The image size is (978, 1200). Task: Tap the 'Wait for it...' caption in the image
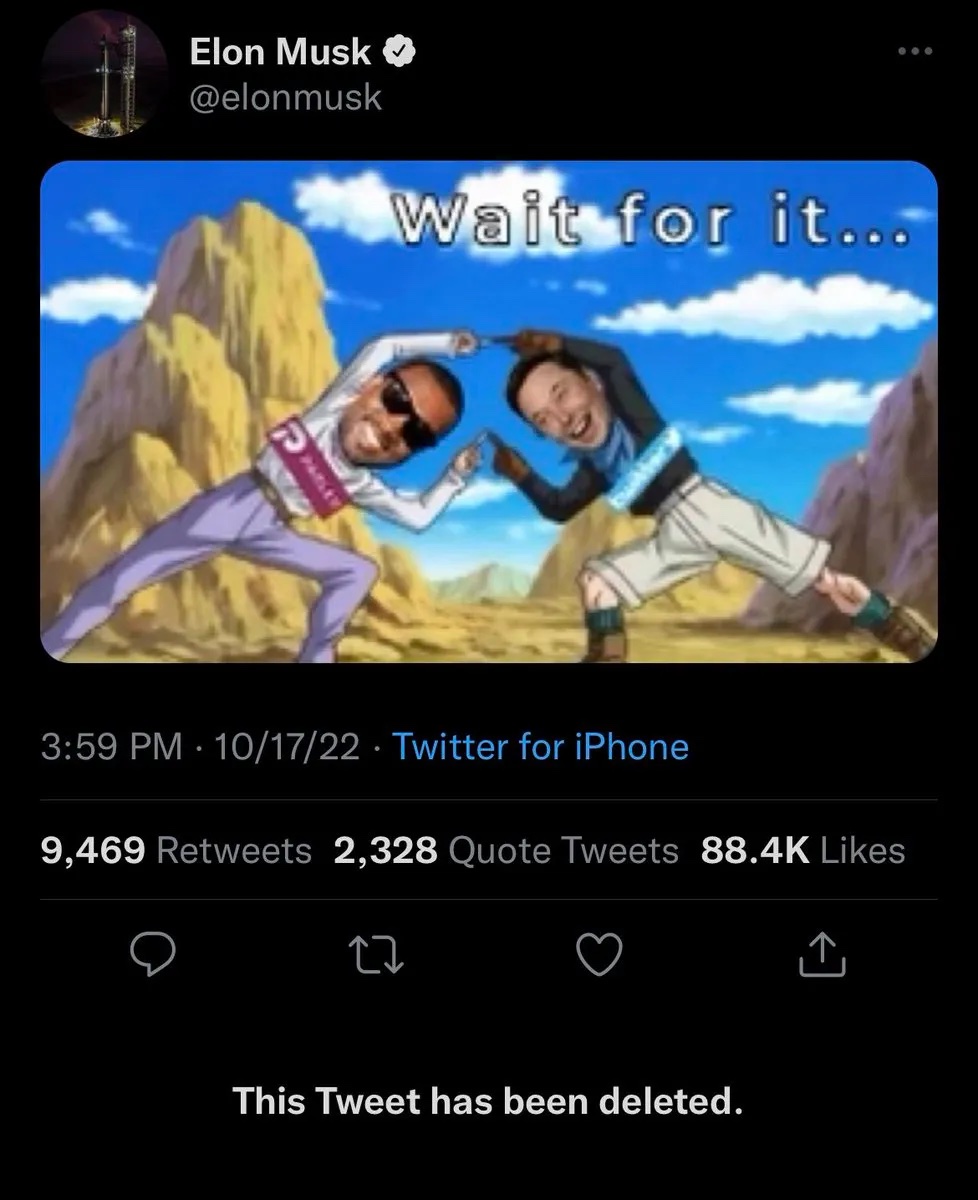(x=648, y=218)
